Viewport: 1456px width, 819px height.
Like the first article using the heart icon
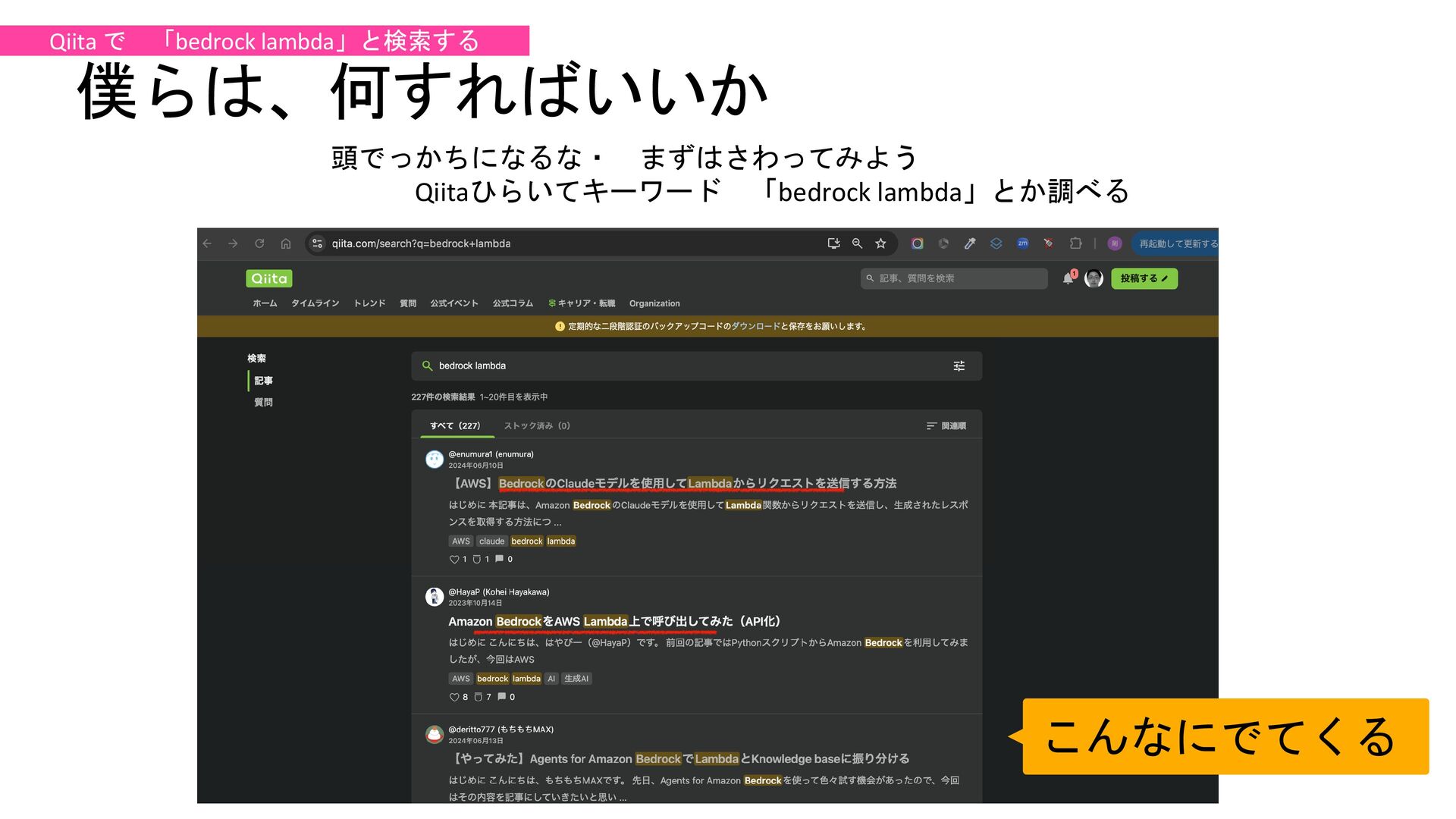point(454,560)
